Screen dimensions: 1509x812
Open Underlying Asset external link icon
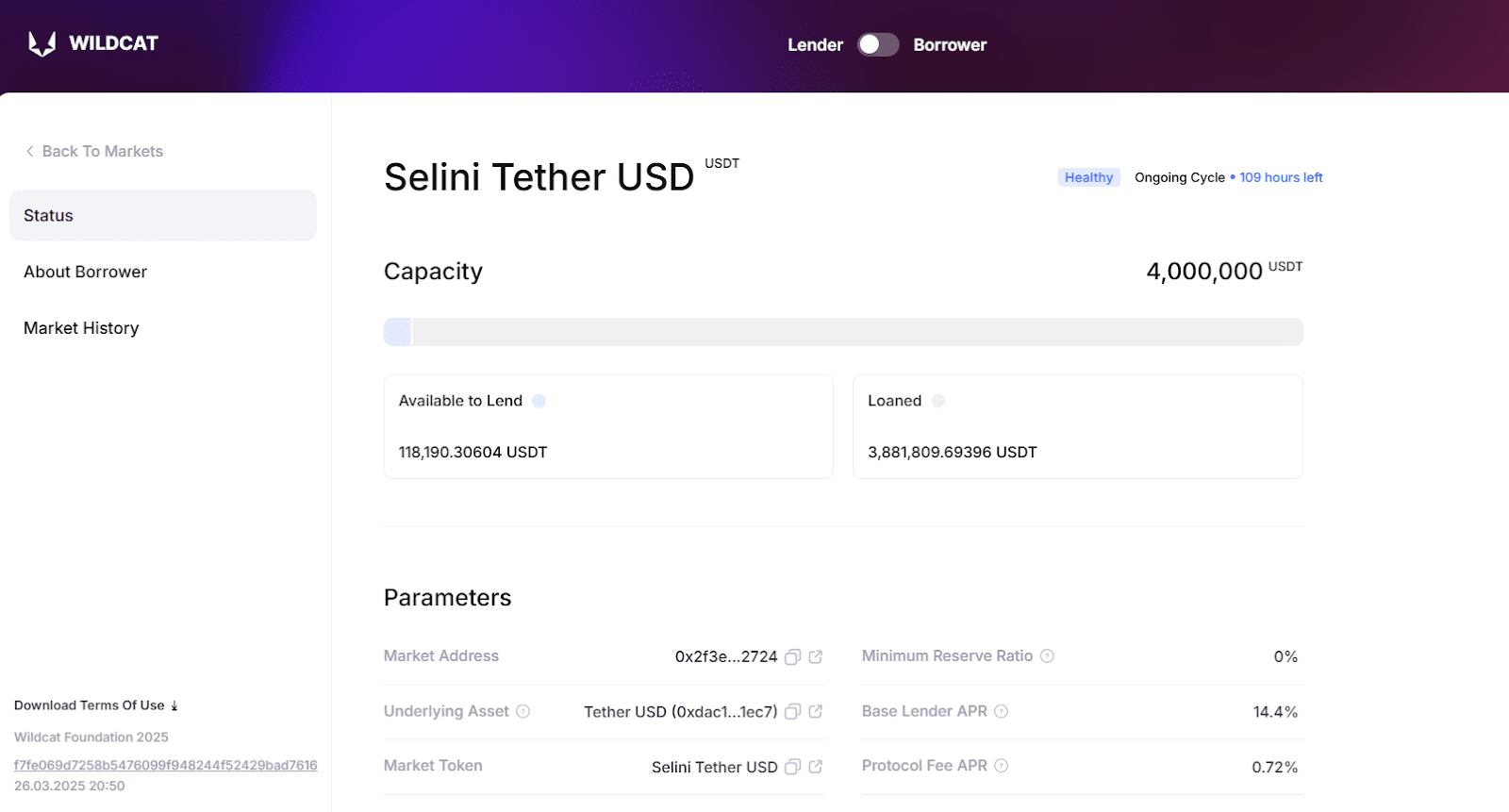point(816,712)
